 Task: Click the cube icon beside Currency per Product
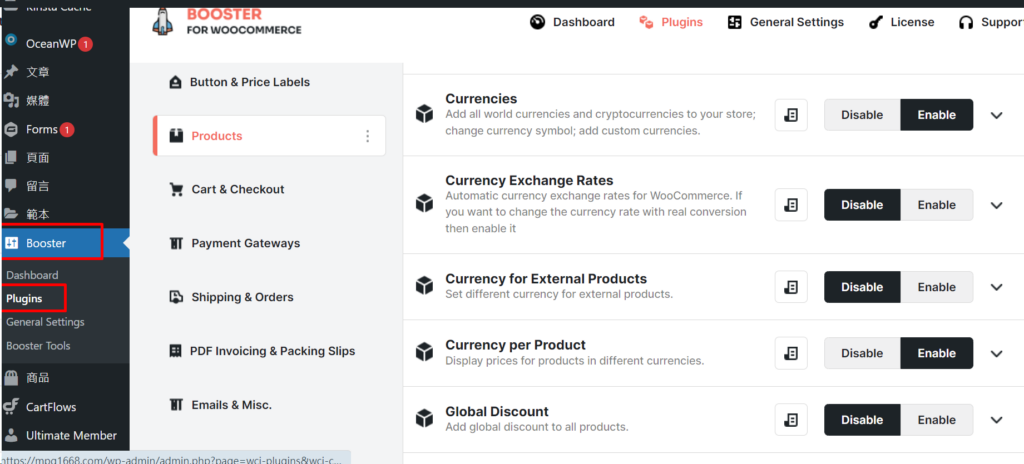[x=424, y=353]
